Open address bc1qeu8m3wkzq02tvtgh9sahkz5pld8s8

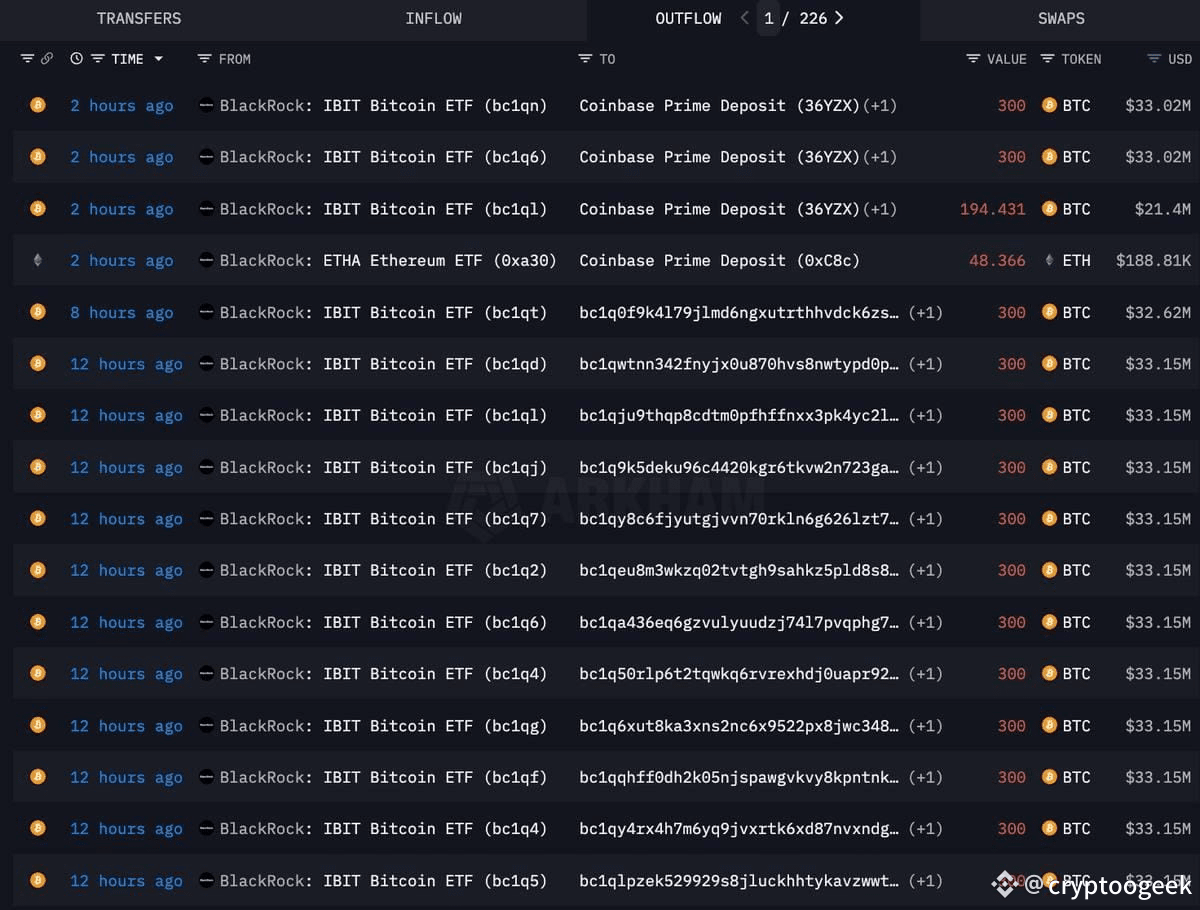[x=739, y=570]
